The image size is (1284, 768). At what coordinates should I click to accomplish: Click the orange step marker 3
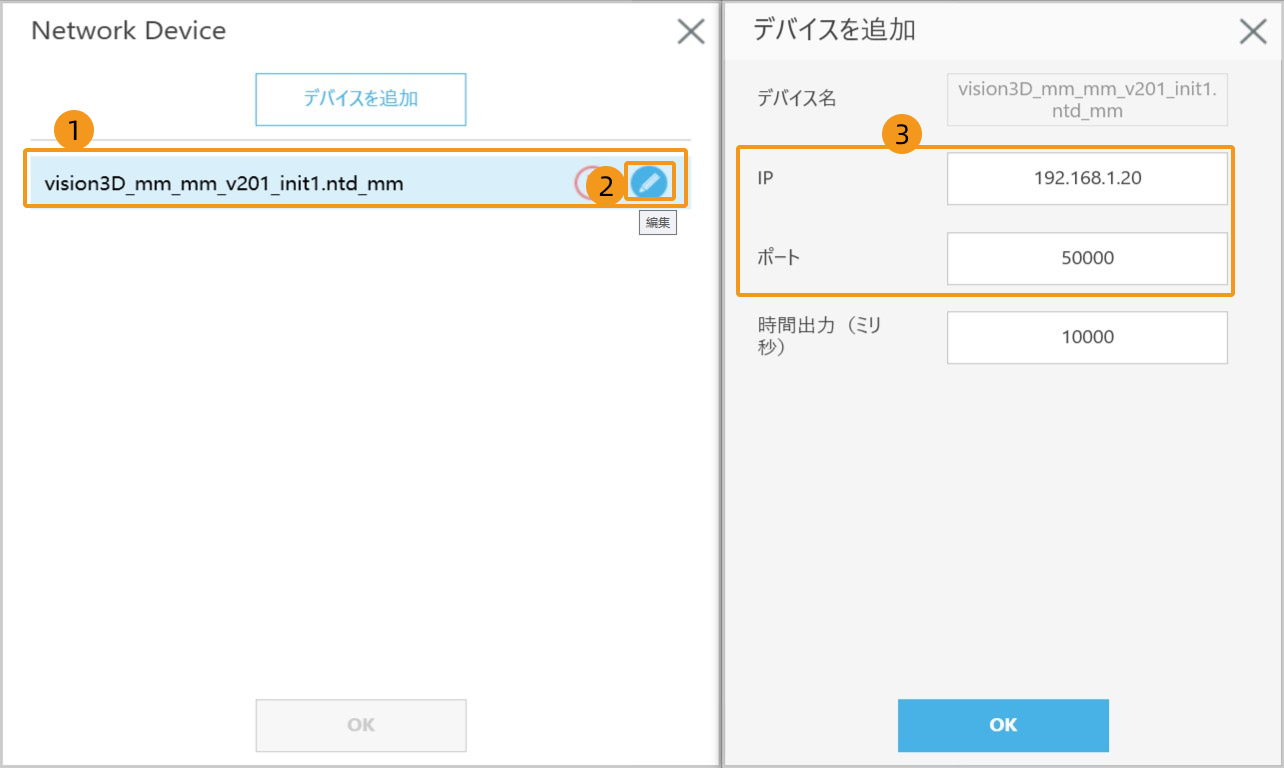pyautogui.click(x=901, y=134)
